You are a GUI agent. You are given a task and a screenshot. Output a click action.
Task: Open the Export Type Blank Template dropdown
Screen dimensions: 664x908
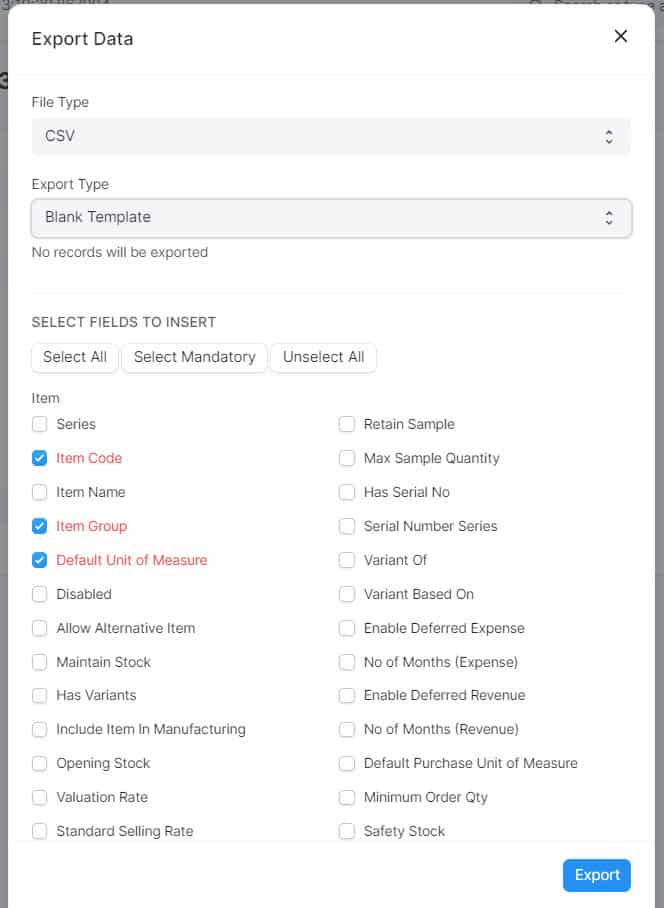[331, 217]
